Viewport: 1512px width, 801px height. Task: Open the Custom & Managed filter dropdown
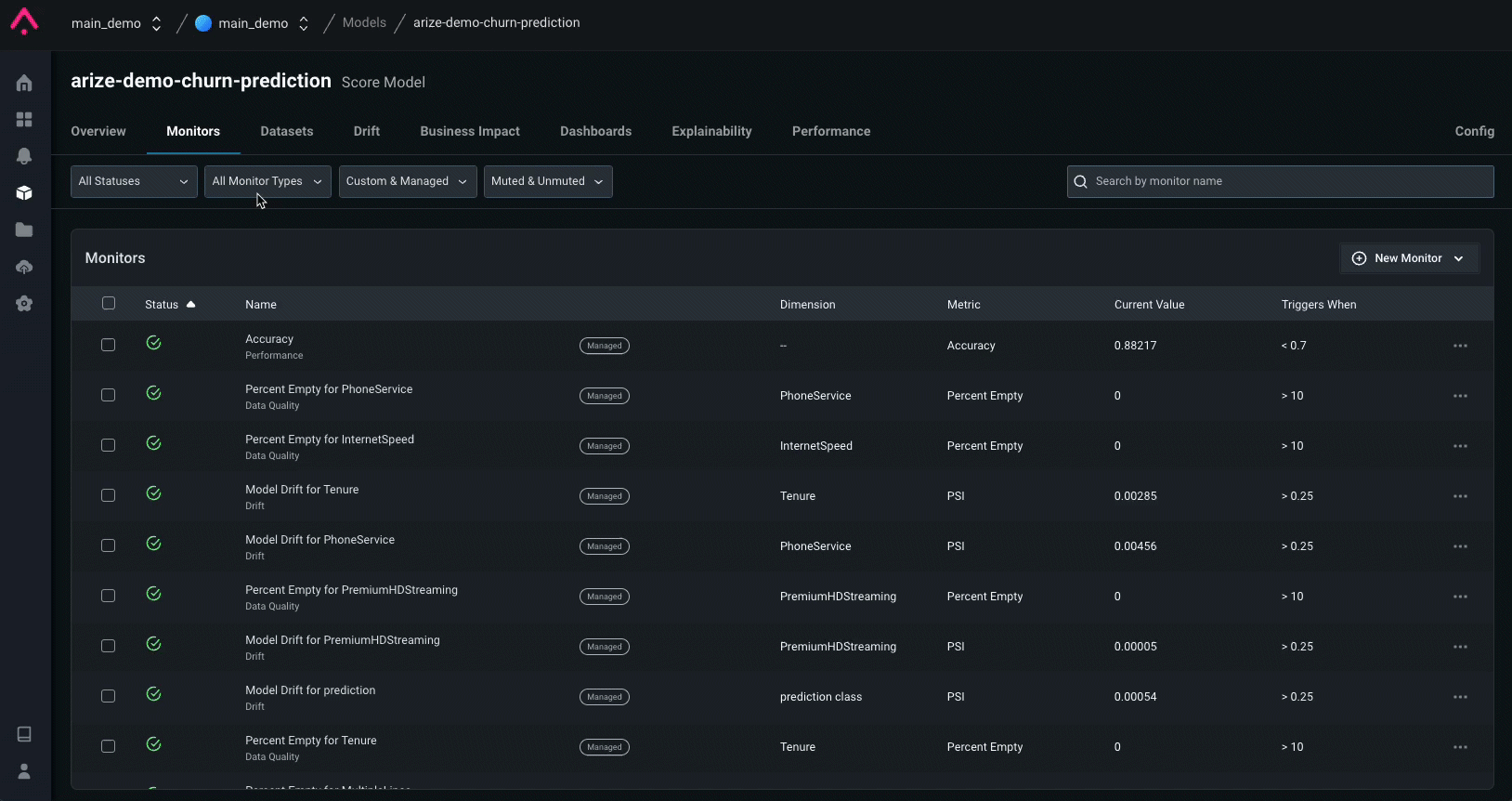pos(407,181)
